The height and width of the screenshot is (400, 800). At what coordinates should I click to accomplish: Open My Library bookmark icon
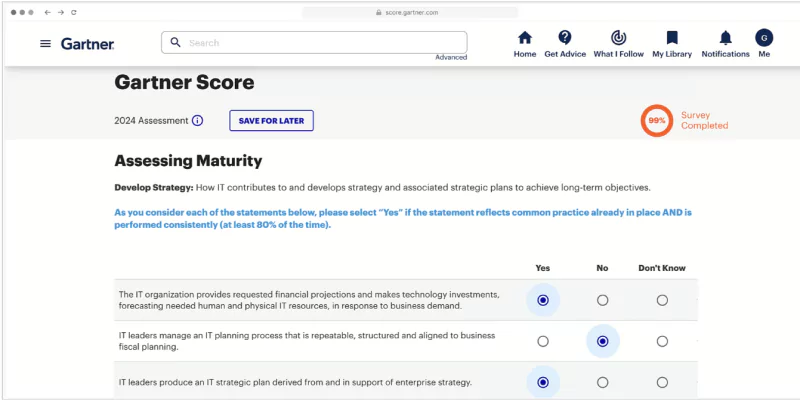[x=672, y=38]
